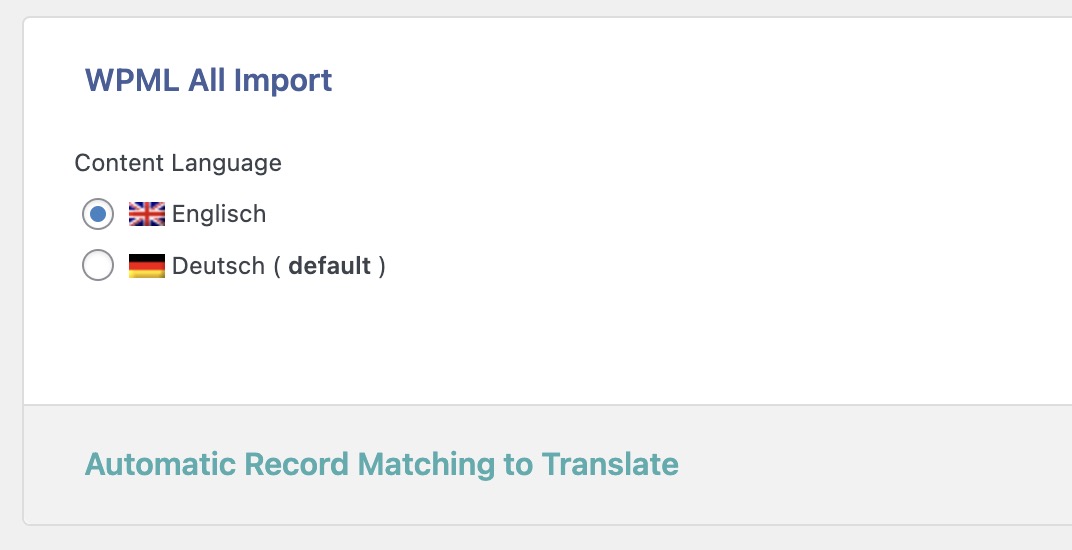
Task: Select the Deutsch default language radio button
Action: pyautogui.click(x=98, y=265)
